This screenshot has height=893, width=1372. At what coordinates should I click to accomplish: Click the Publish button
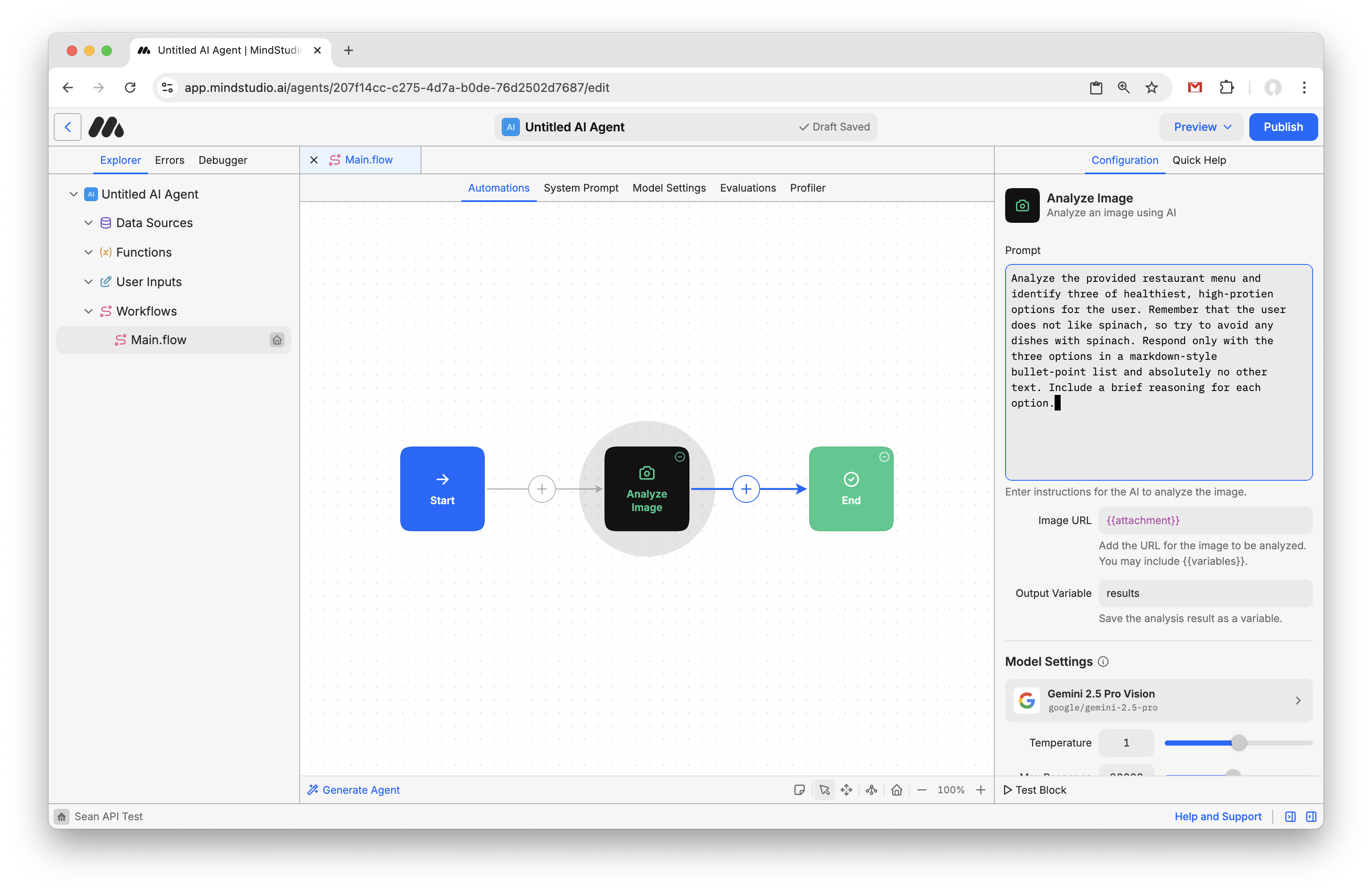pyautogui.click(x=1283, y=127)
